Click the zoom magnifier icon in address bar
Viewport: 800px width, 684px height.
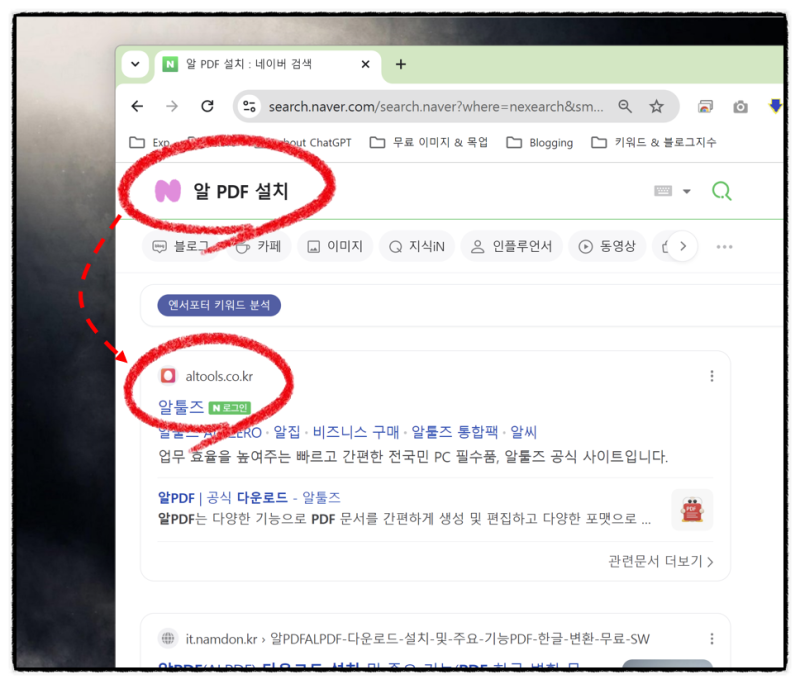[x=625, y=105]
